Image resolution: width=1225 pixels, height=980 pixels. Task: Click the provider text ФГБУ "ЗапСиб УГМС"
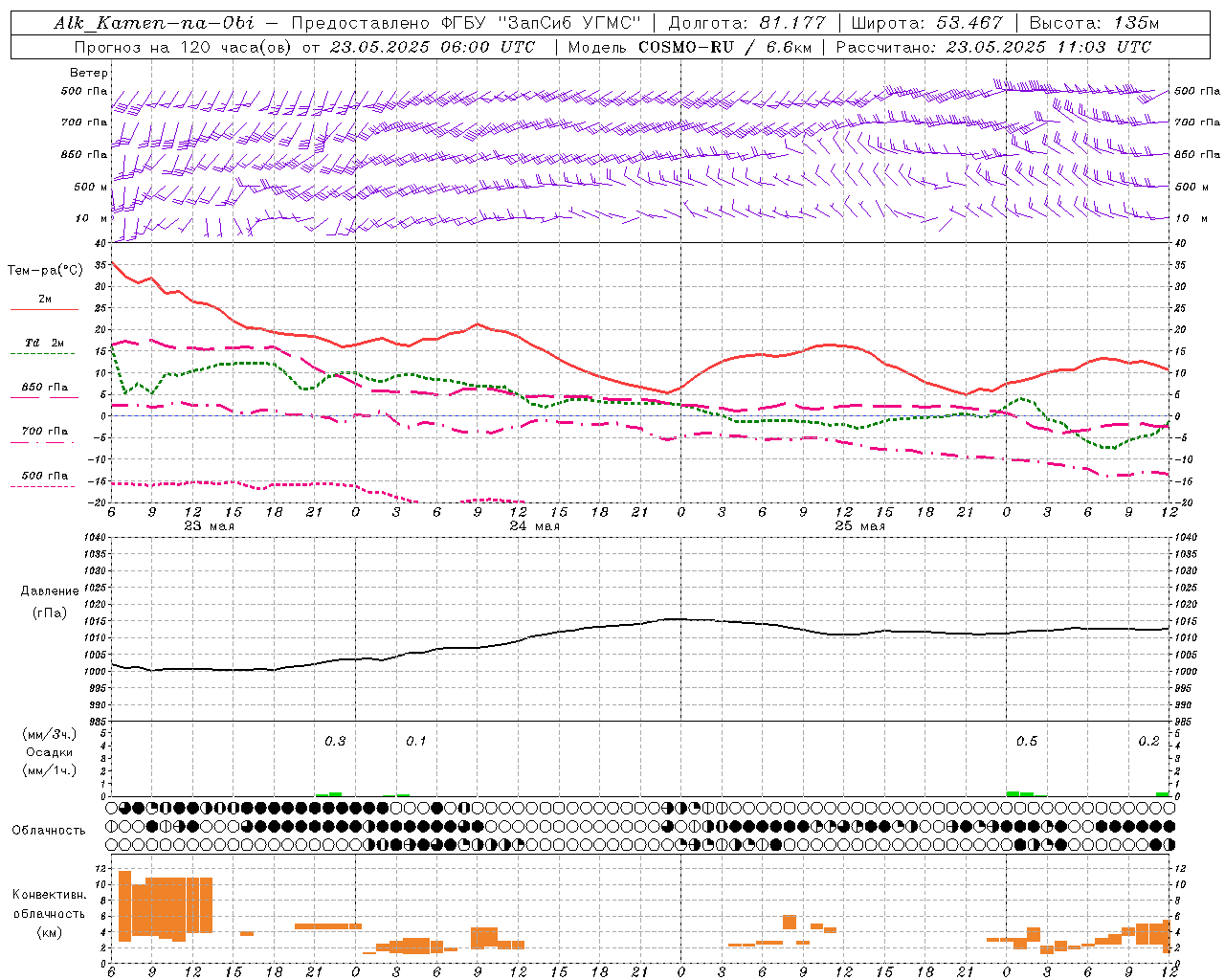pyautogui.click(x=542, y=23)
